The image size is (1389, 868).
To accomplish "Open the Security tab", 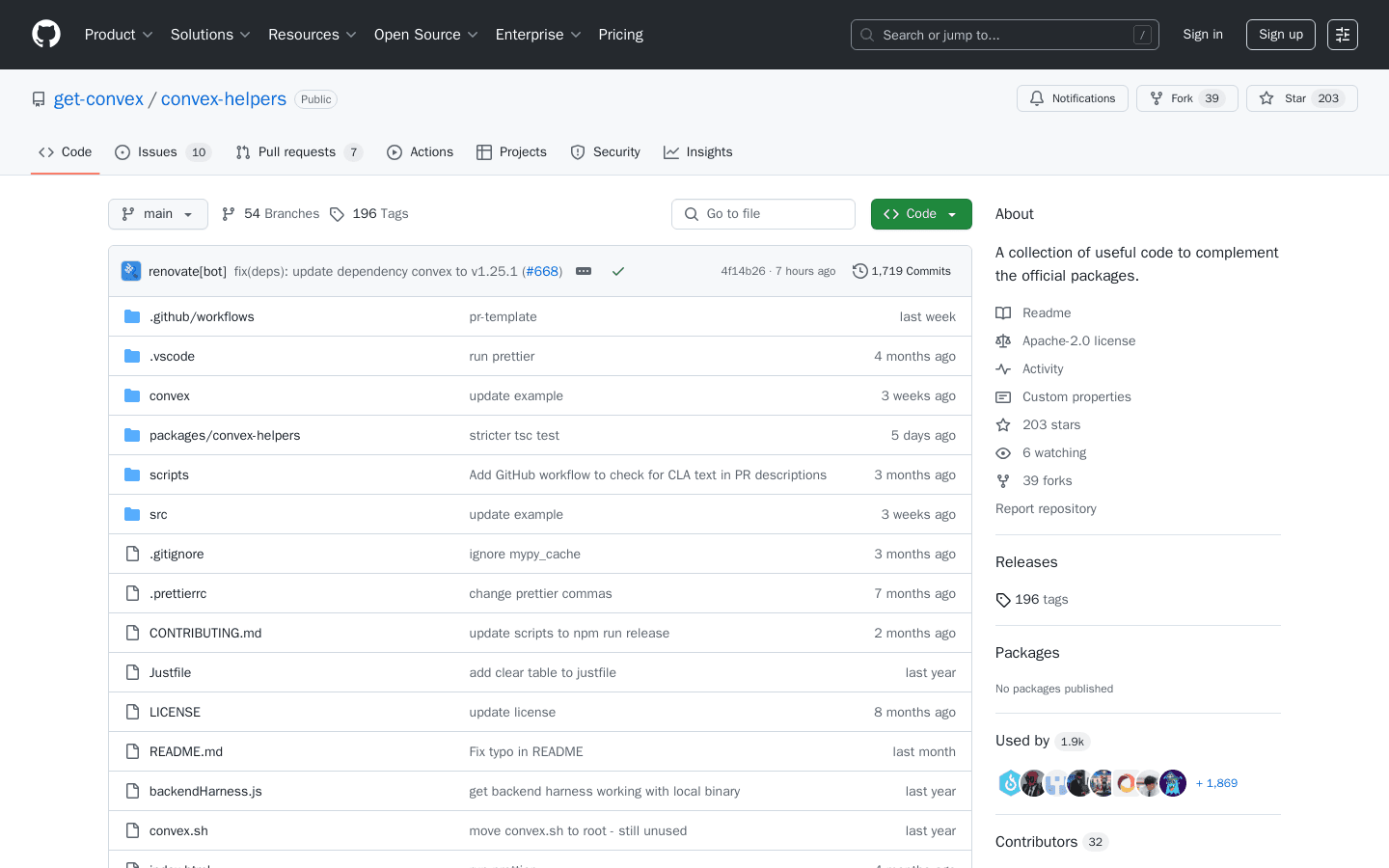I will [x=605, y=152].
